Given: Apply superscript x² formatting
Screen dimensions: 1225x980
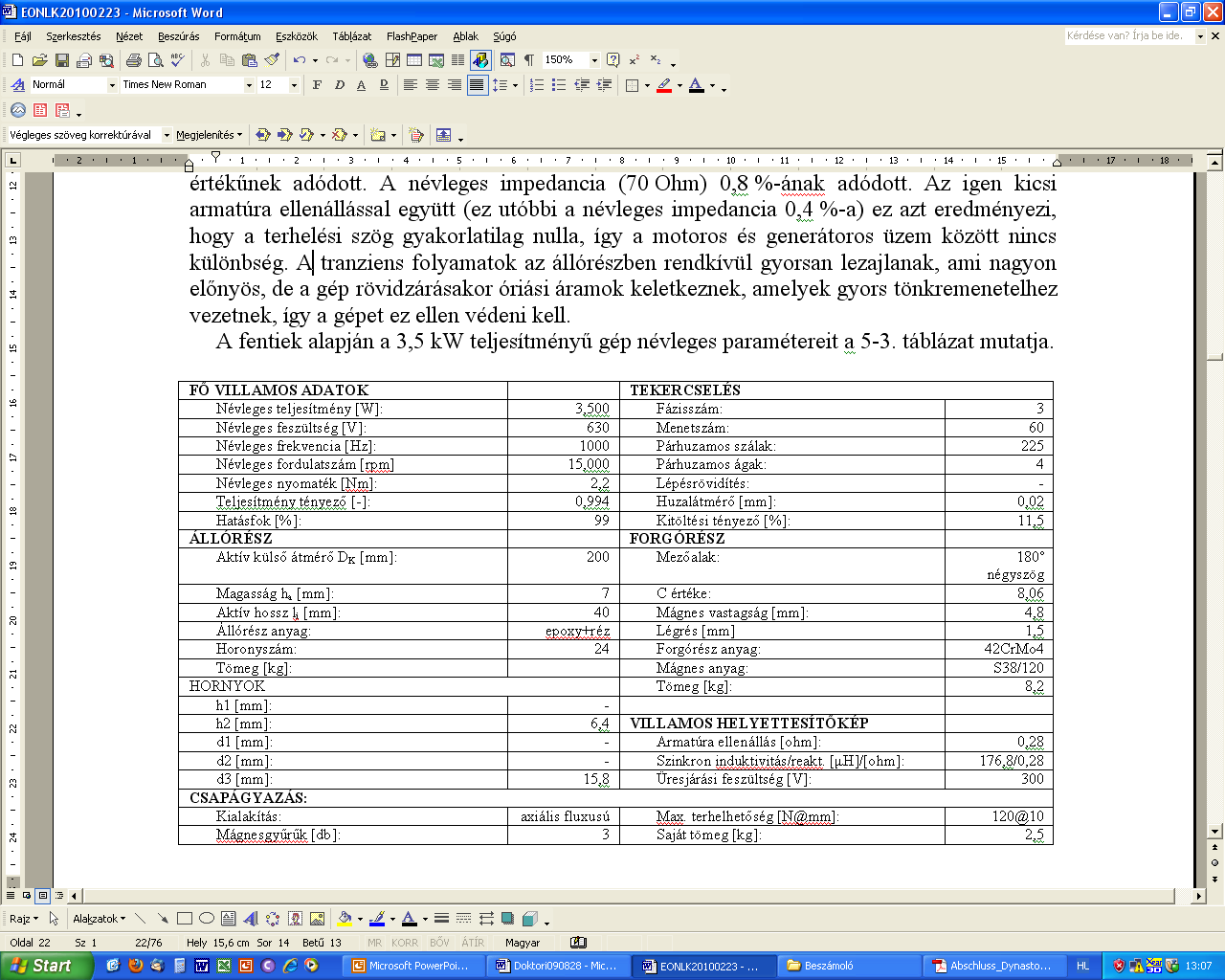Looking at the screenshot, I should point(634,60).
